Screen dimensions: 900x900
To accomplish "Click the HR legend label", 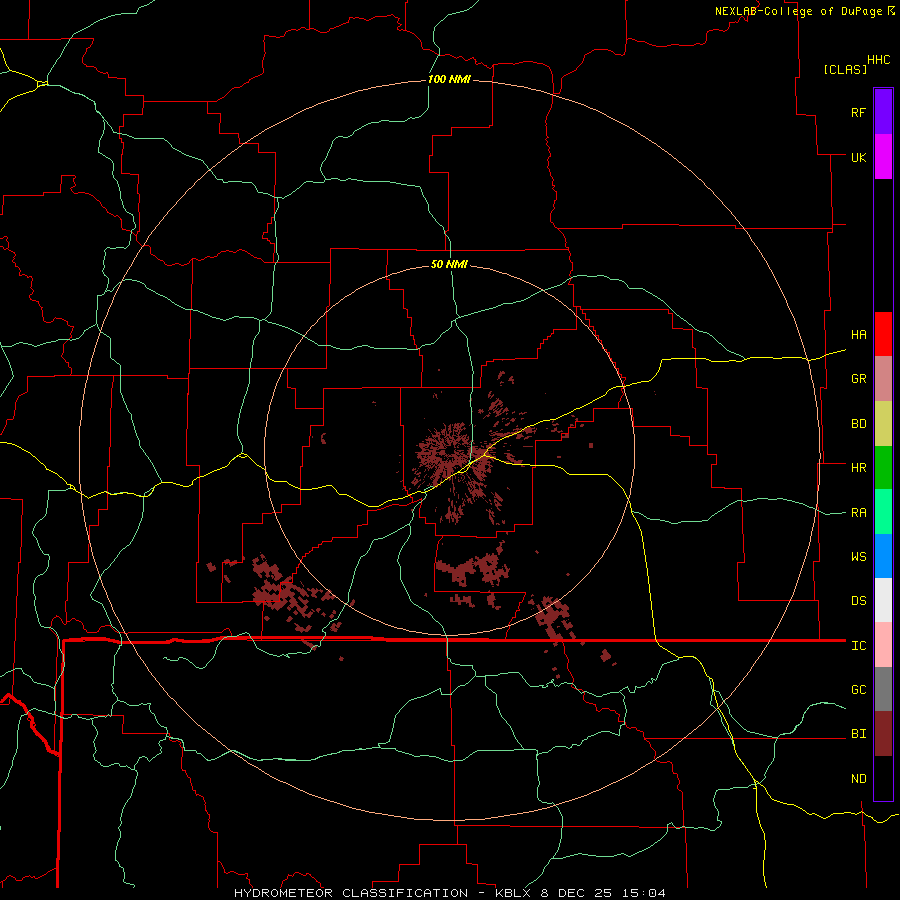I will point(858,468).
